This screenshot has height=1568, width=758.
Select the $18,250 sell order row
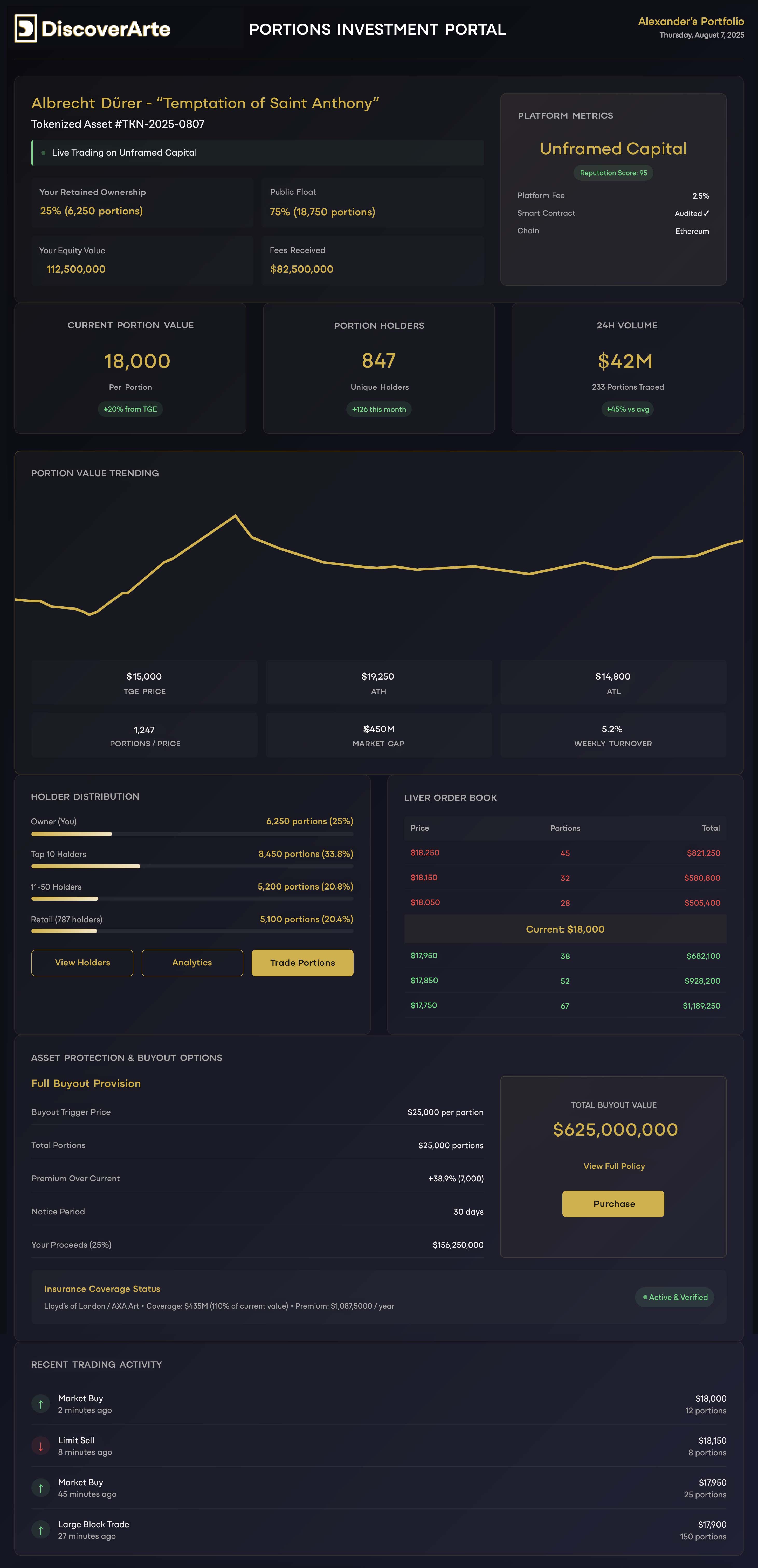coord(565,853)
